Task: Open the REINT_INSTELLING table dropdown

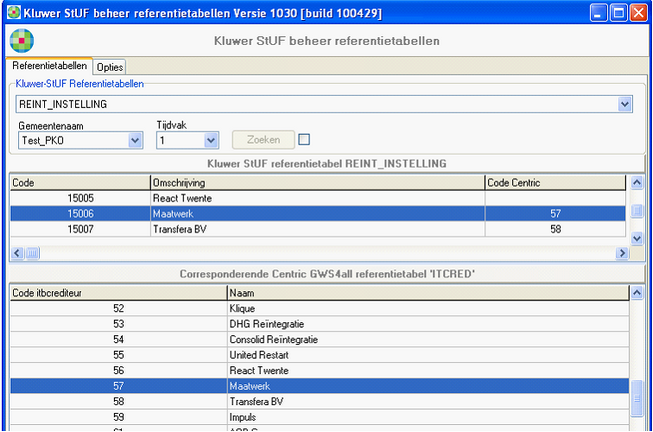Action: pos(624,104)
